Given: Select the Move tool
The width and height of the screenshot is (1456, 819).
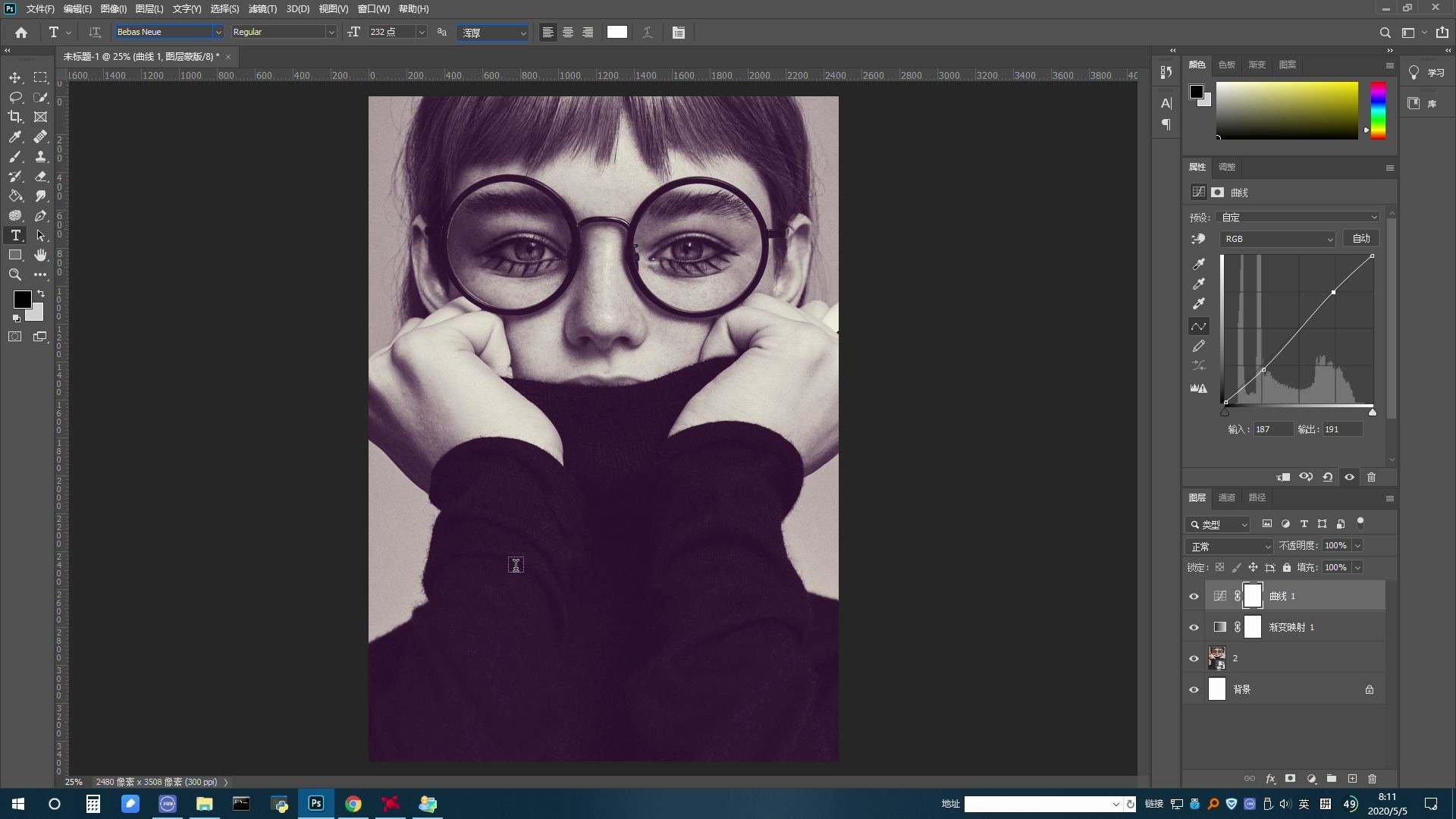Looking at the screenshot, I should click(15, 77).
